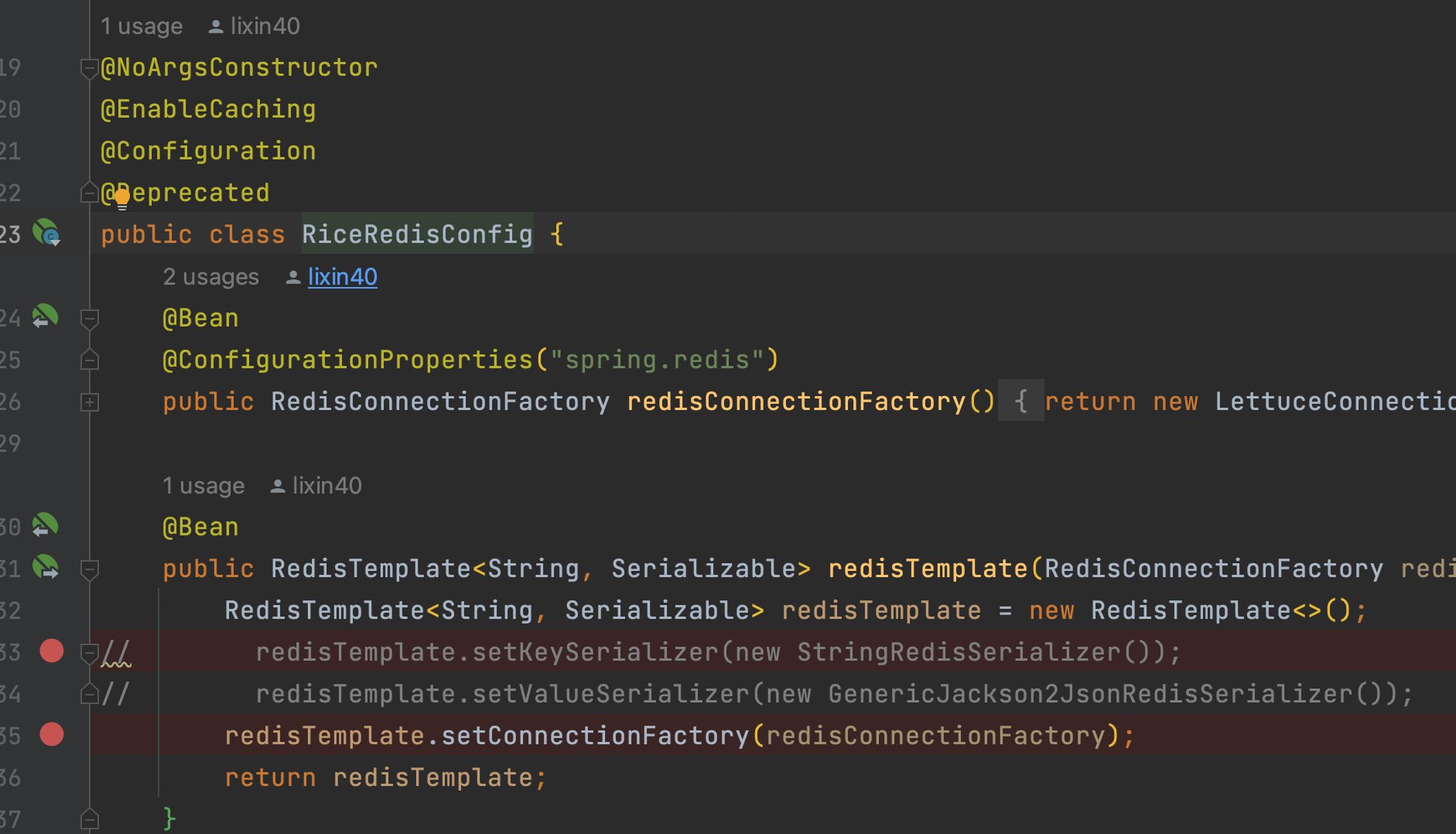The width and height of the screenshot is (1456, 834).
Task: Click the autowired dependencies gutter icon at line 31
Action: coord(46,567)
